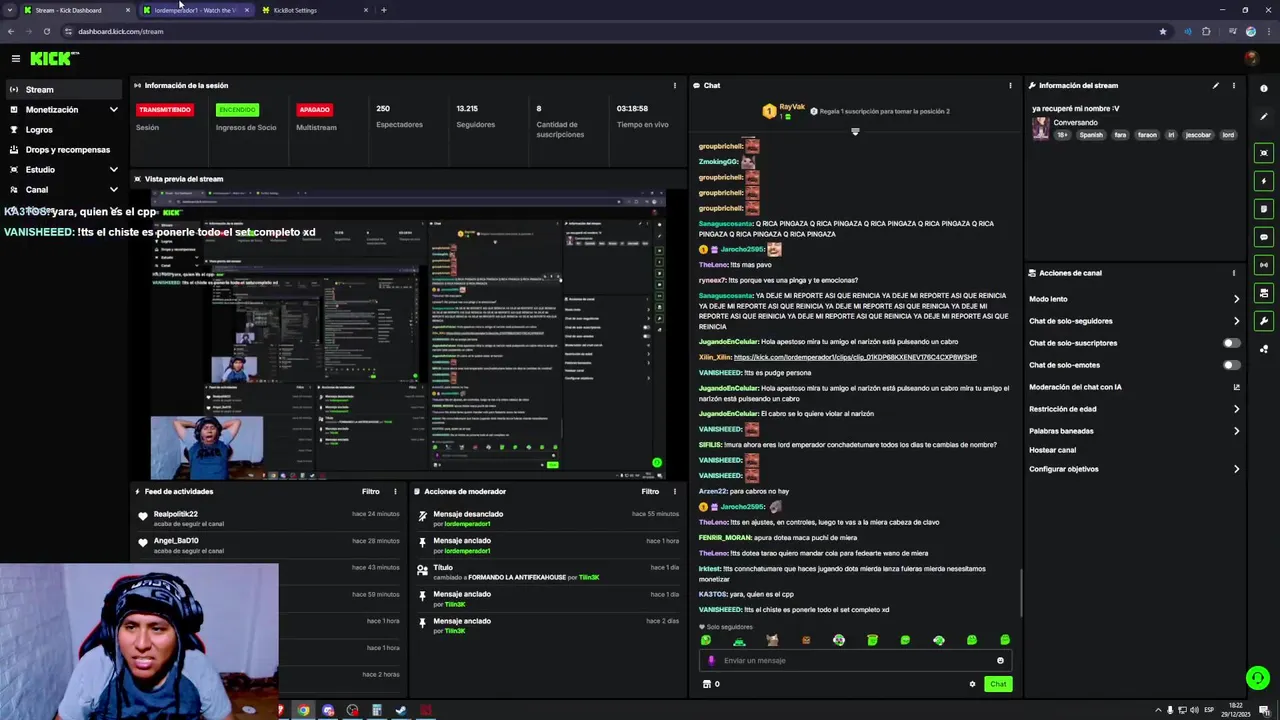Toggle stream preview panel icon in right rail
The image size is (1280, 720).
click(1264, 153)
